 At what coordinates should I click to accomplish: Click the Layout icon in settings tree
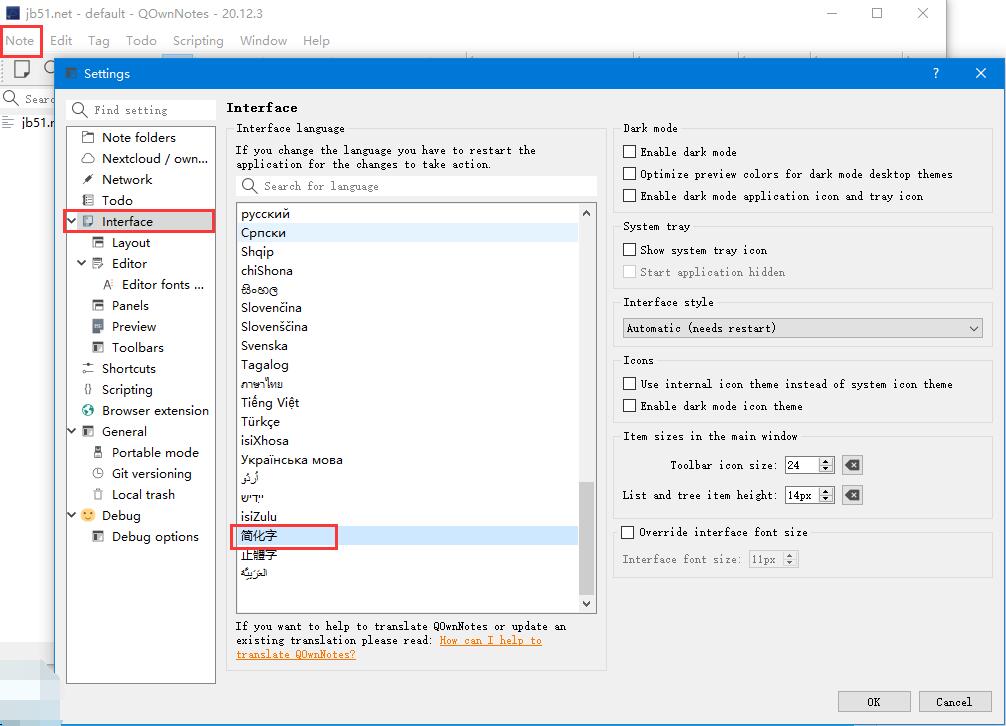click(98, 242)
